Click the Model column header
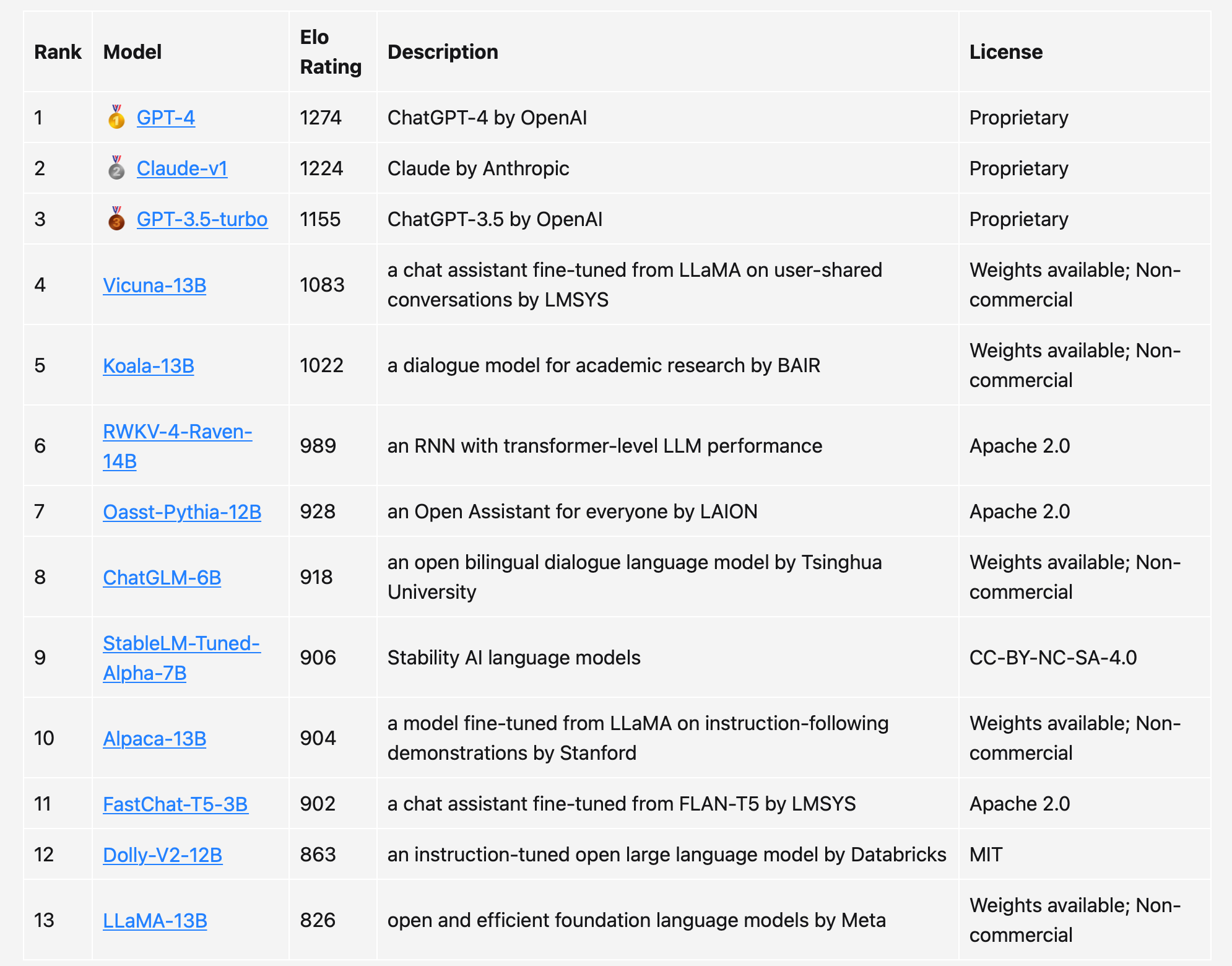The image size is (1232, 966). (x=132, y=52)
